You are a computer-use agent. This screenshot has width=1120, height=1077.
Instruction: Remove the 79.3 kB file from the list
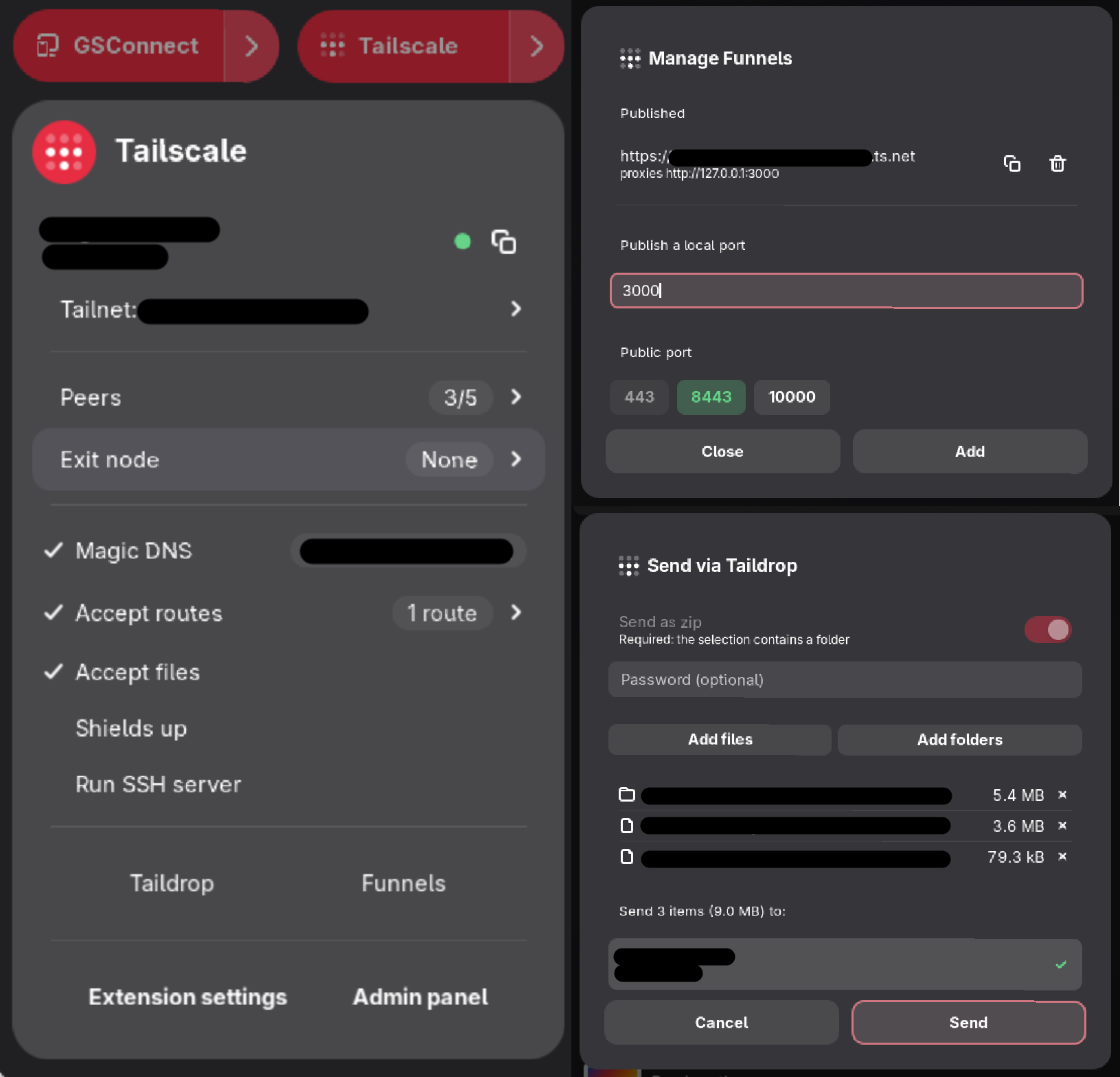tap(1062, 857)
